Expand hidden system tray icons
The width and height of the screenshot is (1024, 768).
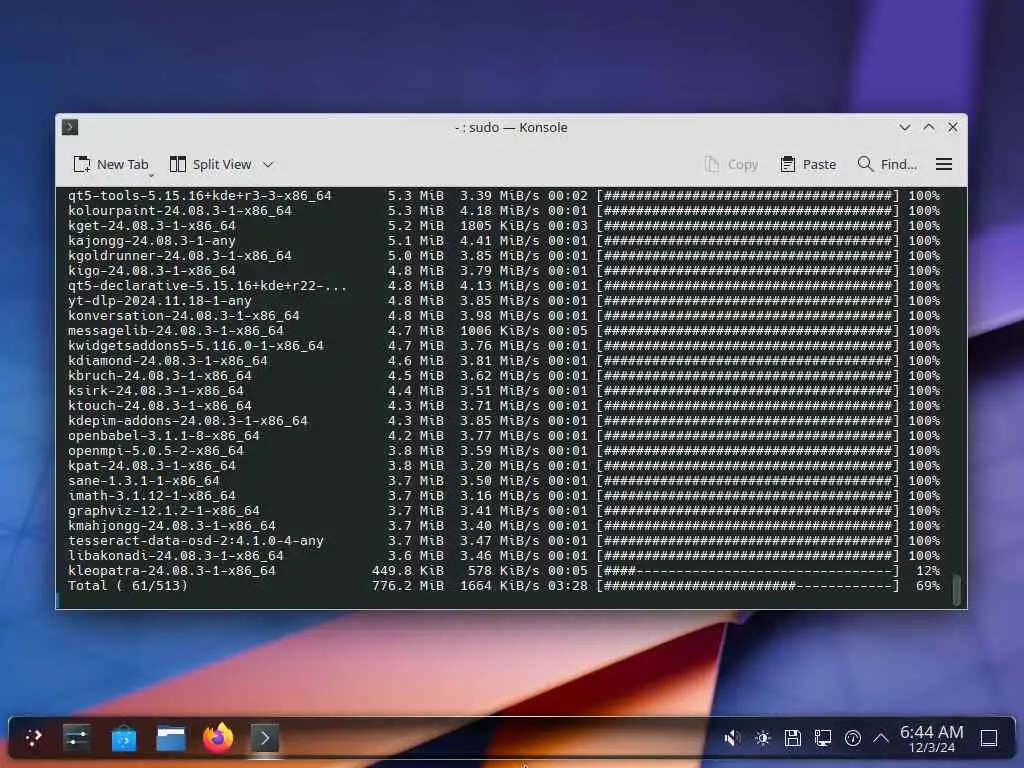pyautogui.click(x=880, y=738)
